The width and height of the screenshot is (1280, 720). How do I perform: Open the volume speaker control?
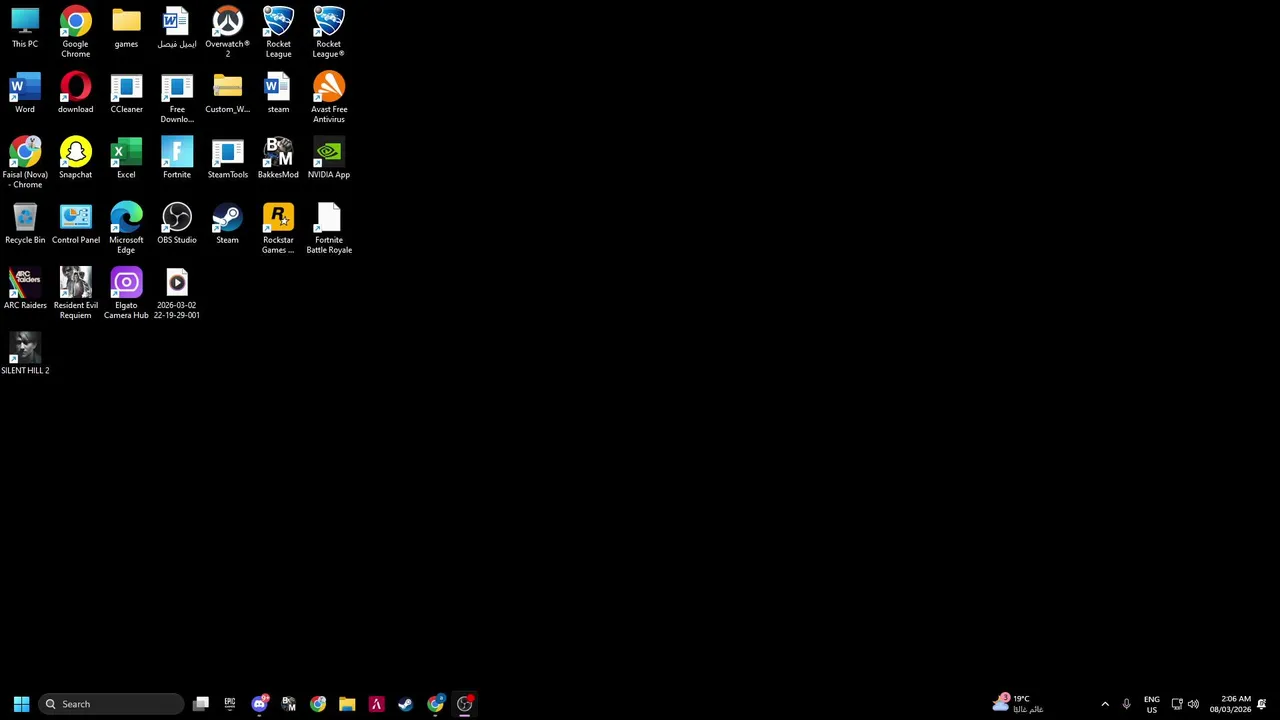(1193, 704)
